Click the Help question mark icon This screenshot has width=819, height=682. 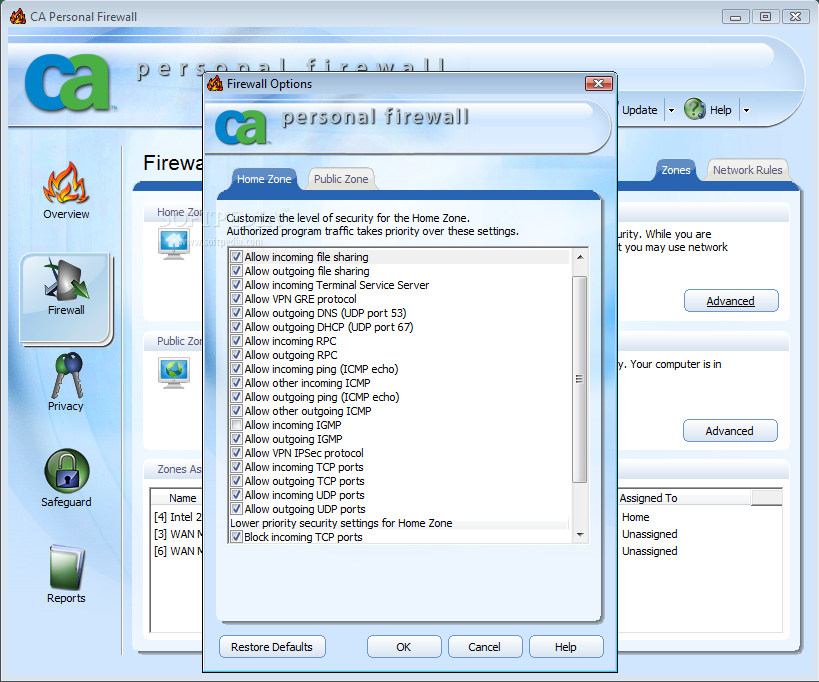coord(695,109)
